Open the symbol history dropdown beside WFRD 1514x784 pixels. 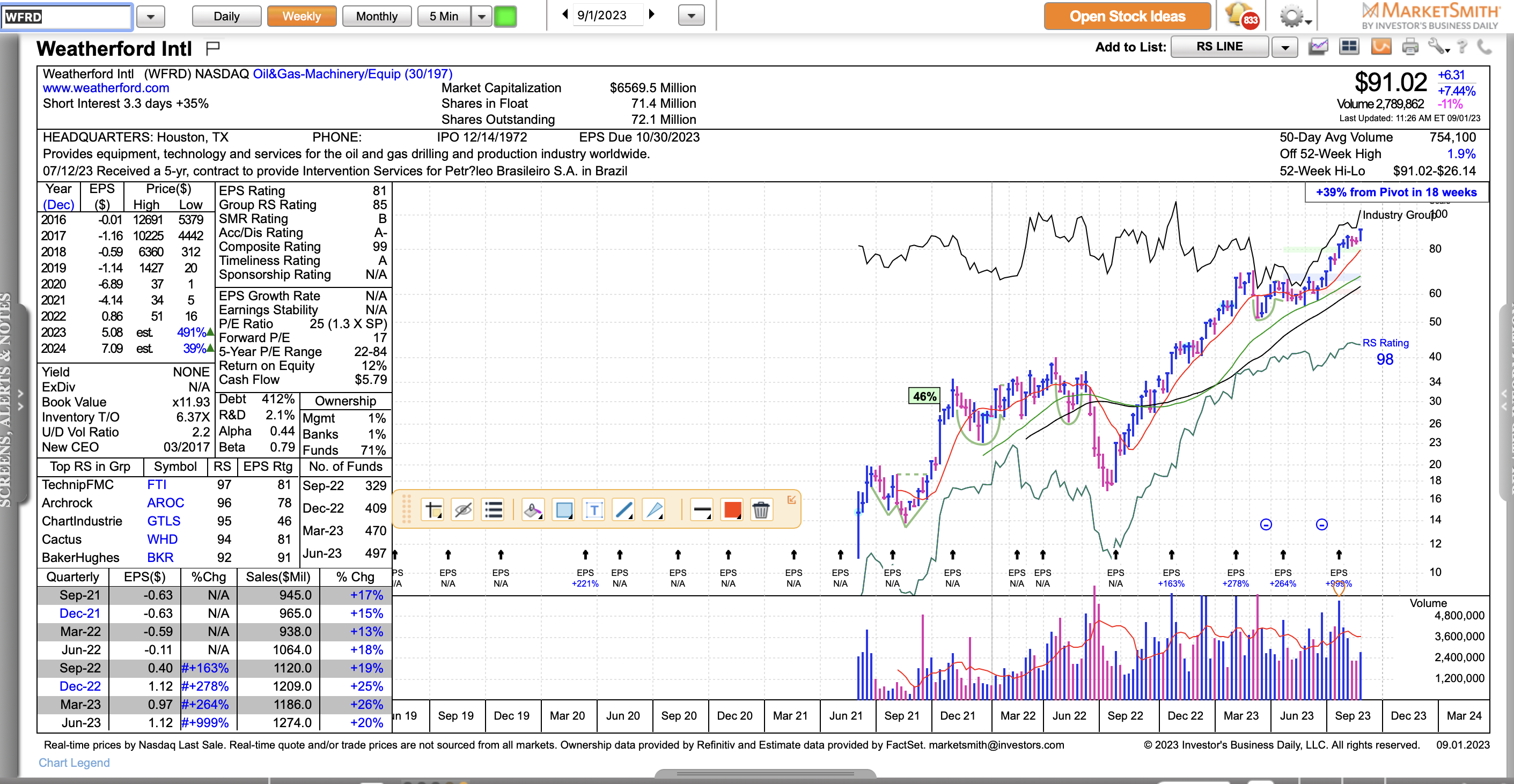[150, 17]
